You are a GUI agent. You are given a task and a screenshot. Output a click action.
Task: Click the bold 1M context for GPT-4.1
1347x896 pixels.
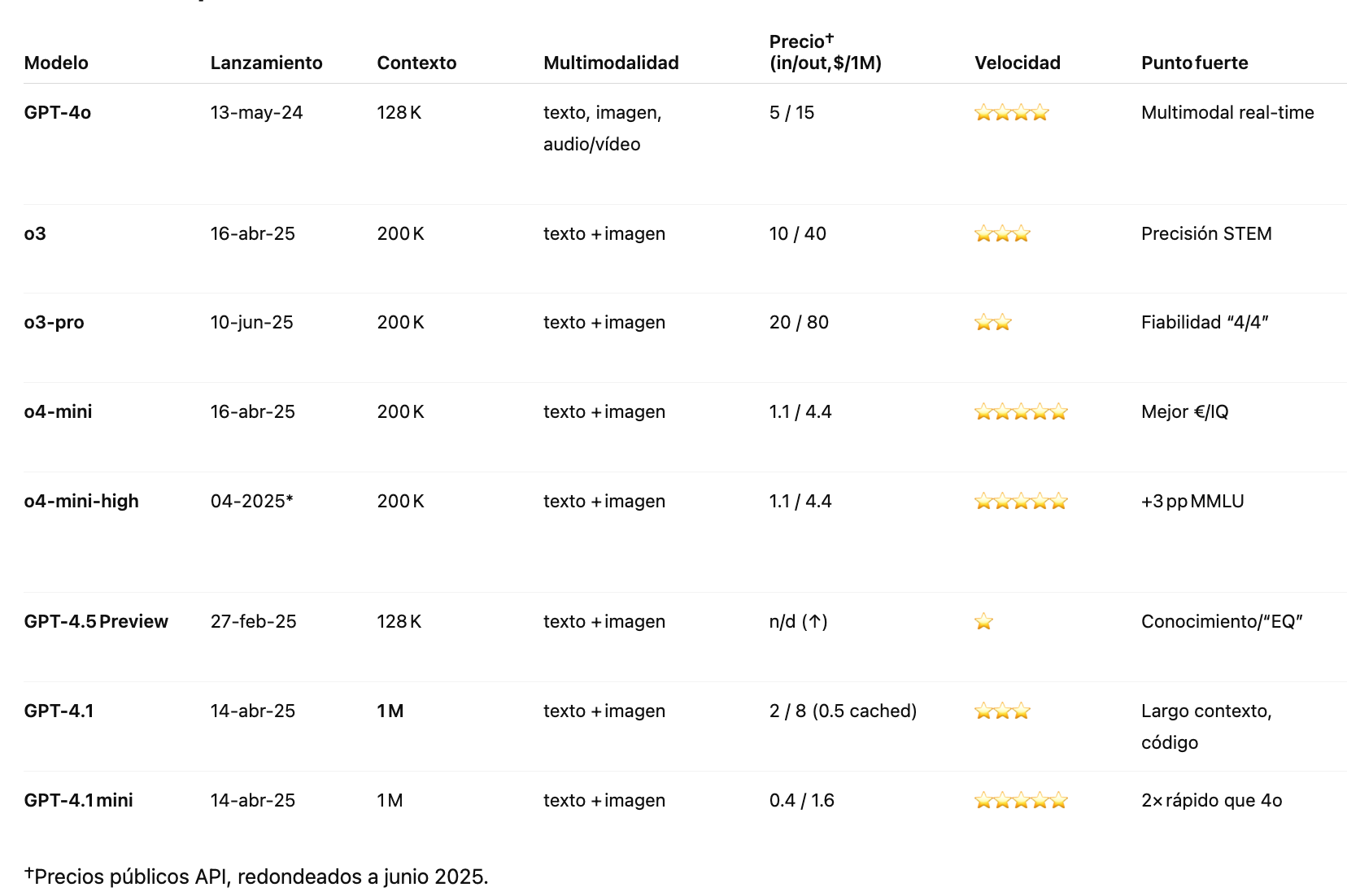click(x=390, y=711)
